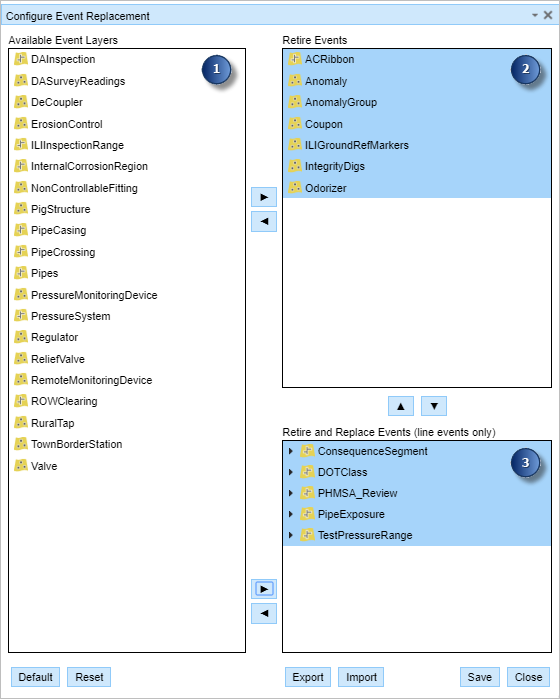Click the PipeCrossing layer icon

[x=21, y=251]
